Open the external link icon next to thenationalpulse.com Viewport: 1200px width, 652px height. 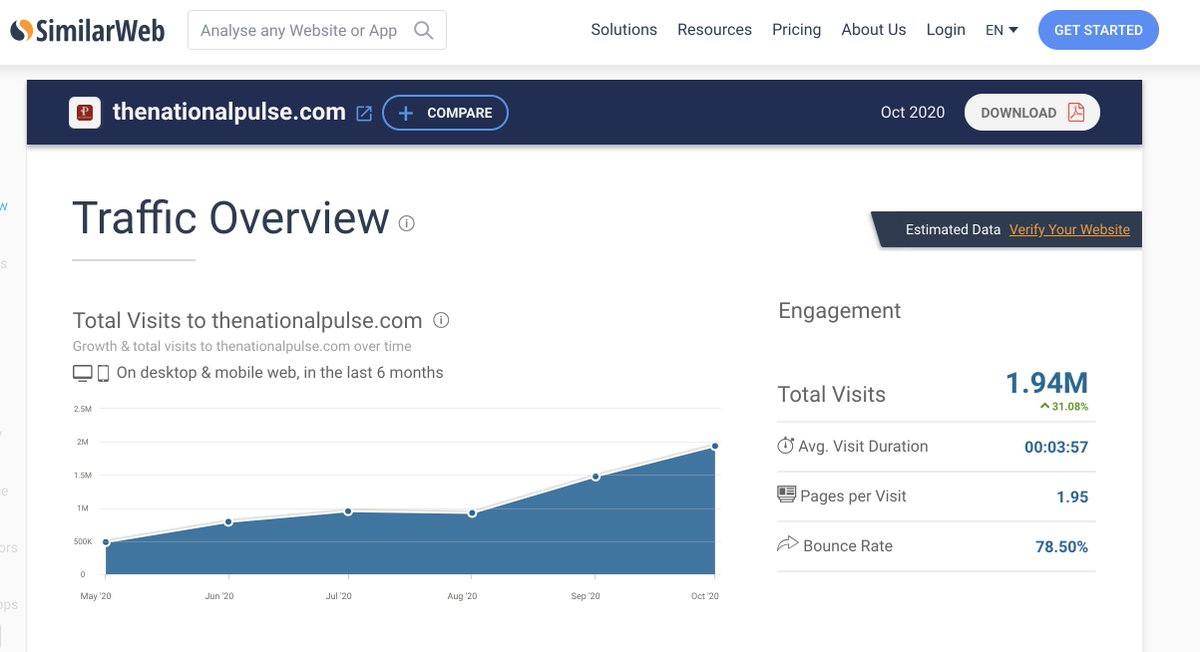[x=364, y=114]
